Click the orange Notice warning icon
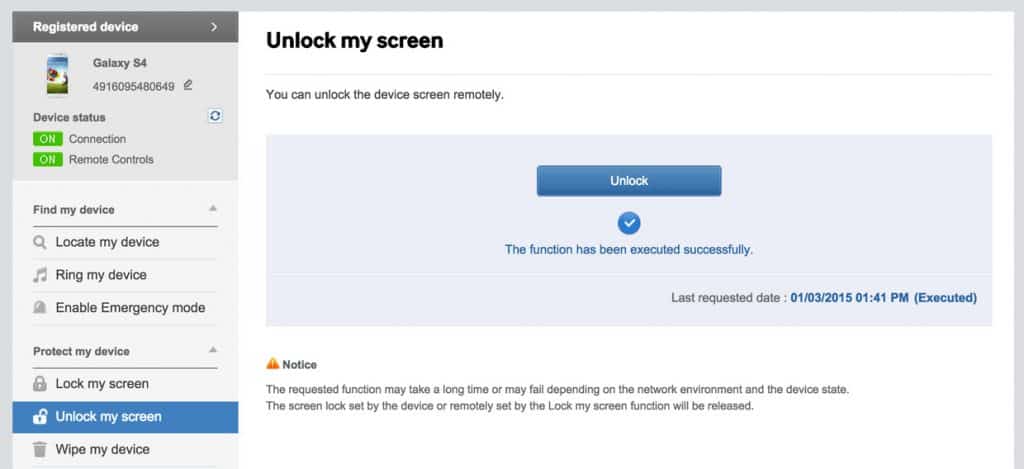Screen dimensions: 1024x469 pos(273,364)
